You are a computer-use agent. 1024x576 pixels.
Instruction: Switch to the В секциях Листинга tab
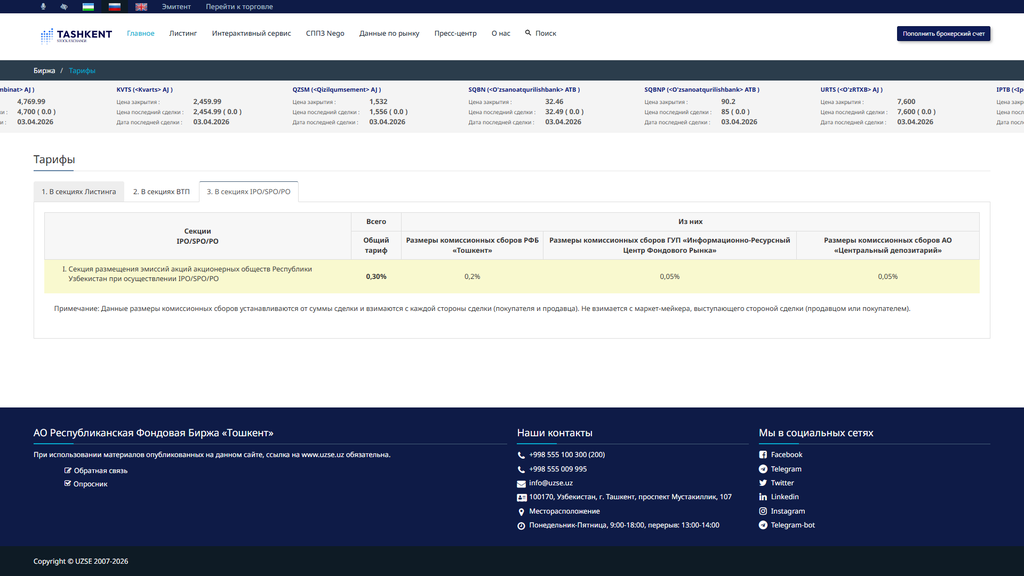(x=79, y=191)
